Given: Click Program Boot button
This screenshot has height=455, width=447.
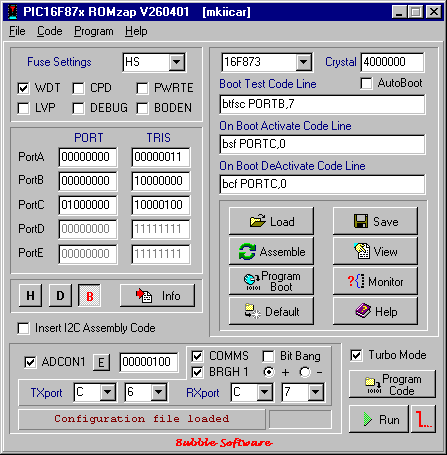Looking at the screenshot, I should click(x=271, y=281).
